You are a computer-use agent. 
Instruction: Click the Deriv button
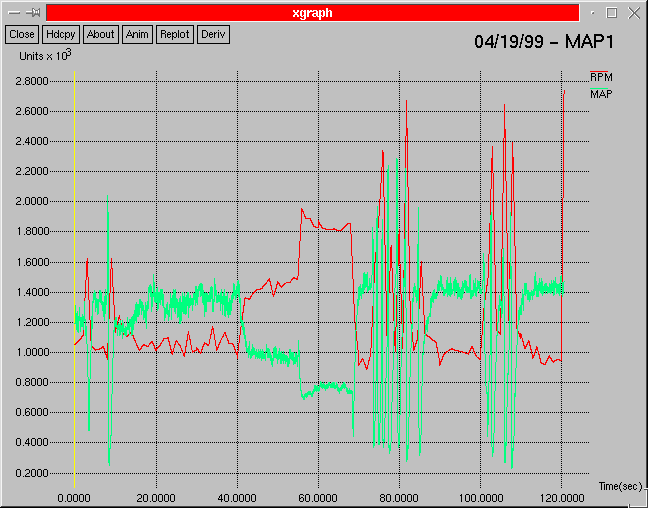pyautogui.click(x=213, y=34)
